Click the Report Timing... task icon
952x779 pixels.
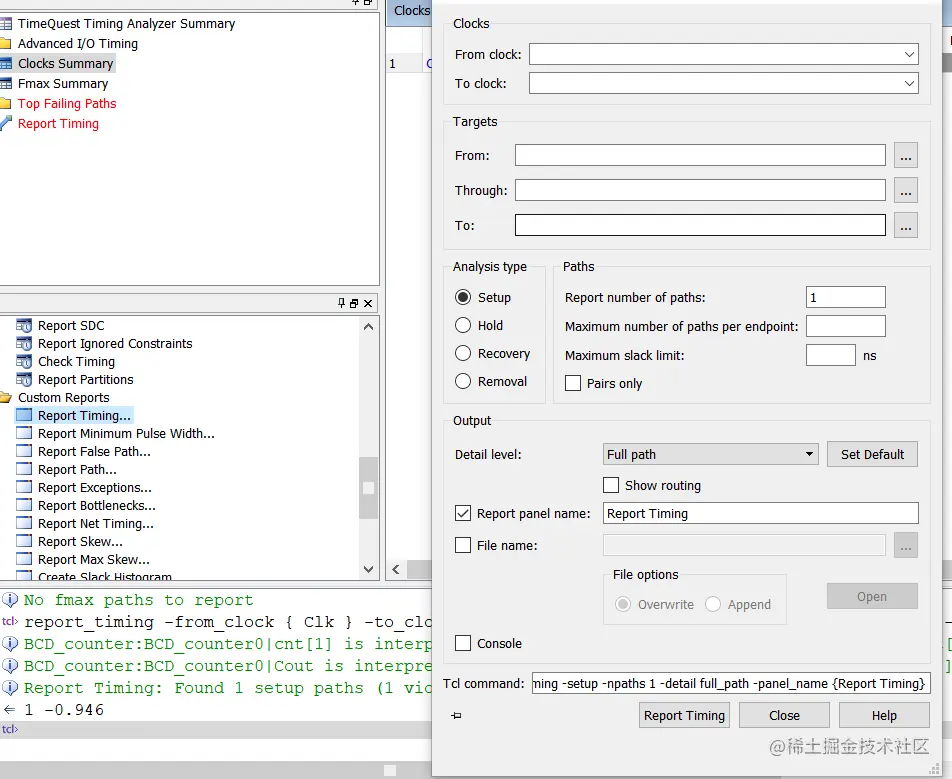click(x=24, y=415)
